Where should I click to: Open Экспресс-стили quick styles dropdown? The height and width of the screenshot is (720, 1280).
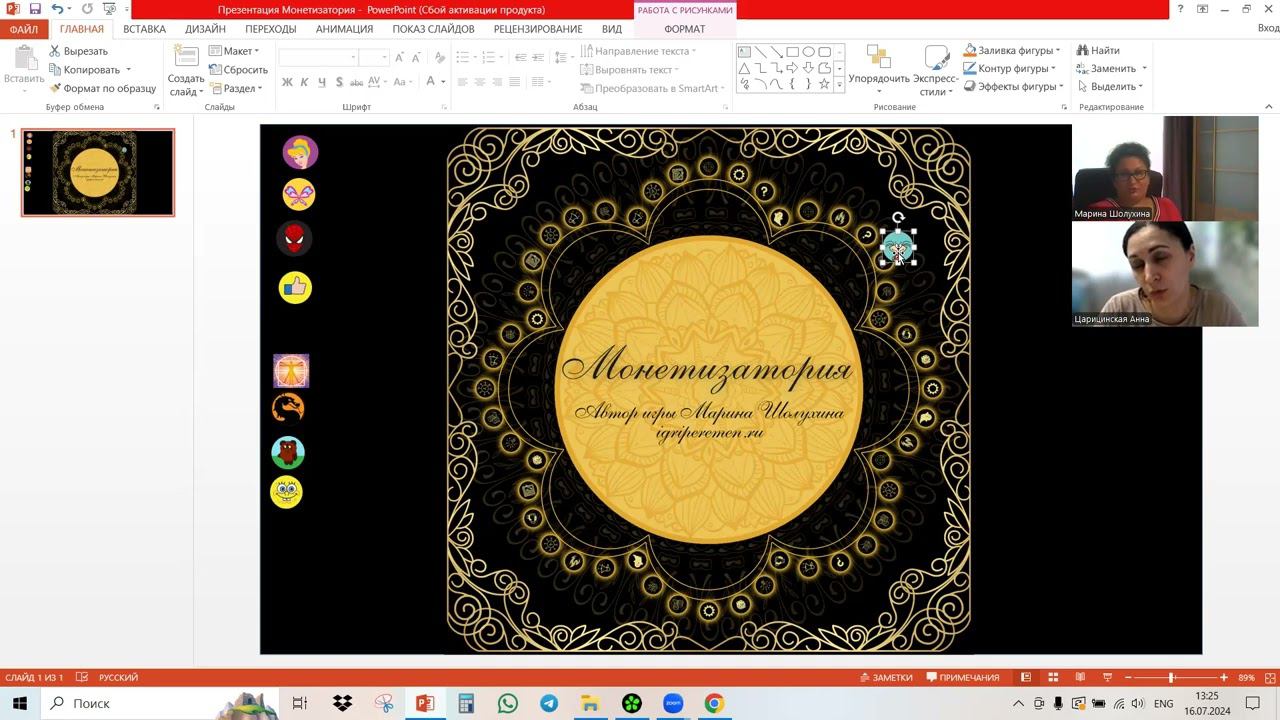(936, 70)
